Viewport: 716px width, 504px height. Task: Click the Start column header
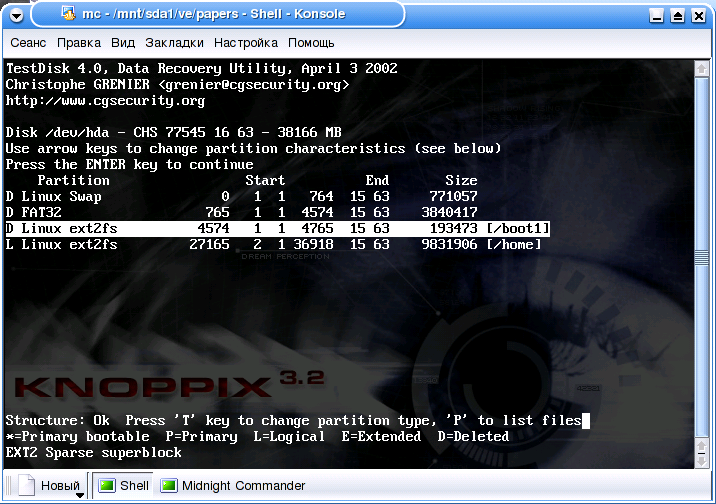click(x=265, y=180)
